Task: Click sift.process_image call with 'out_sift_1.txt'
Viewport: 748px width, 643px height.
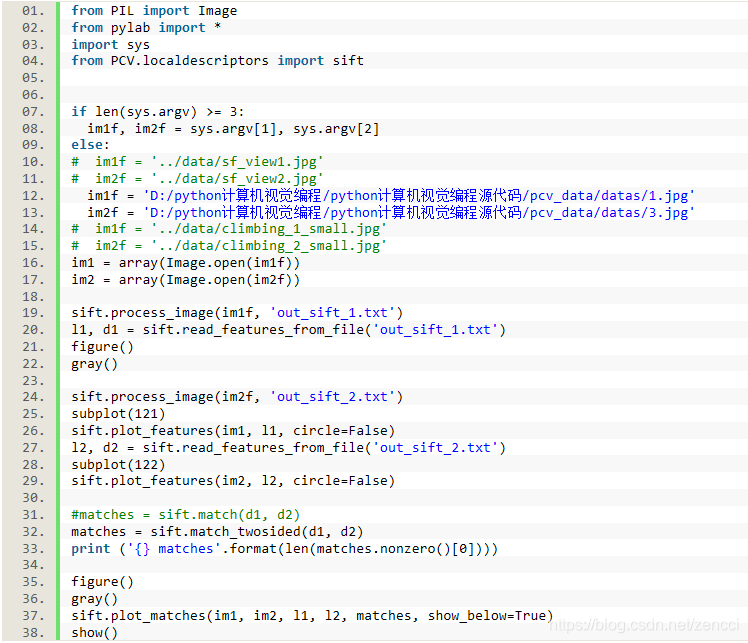Action: [237, 313]
